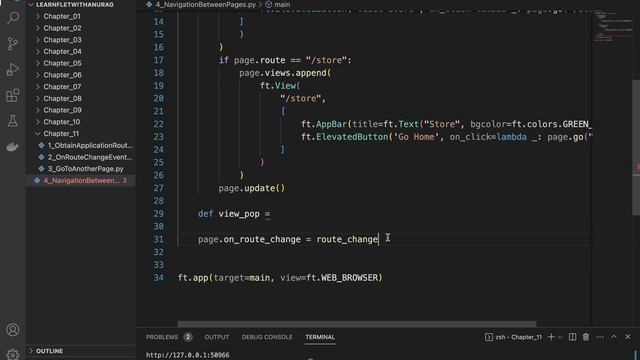Click the main breadcrumb symbol

tap(282, 4)
